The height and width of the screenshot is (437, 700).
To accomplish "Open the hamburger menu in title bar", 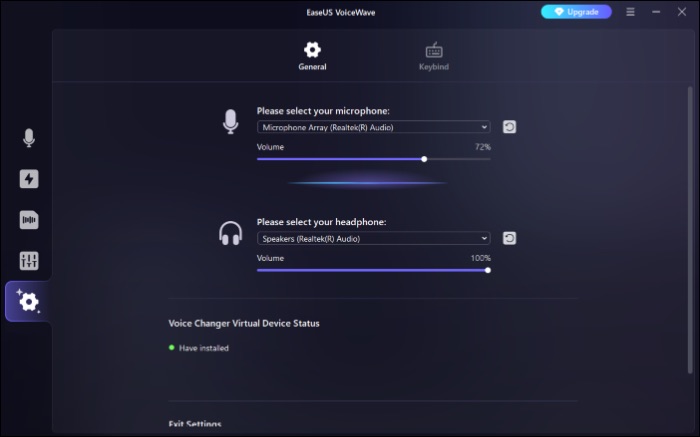I will (x=630, y=12).
